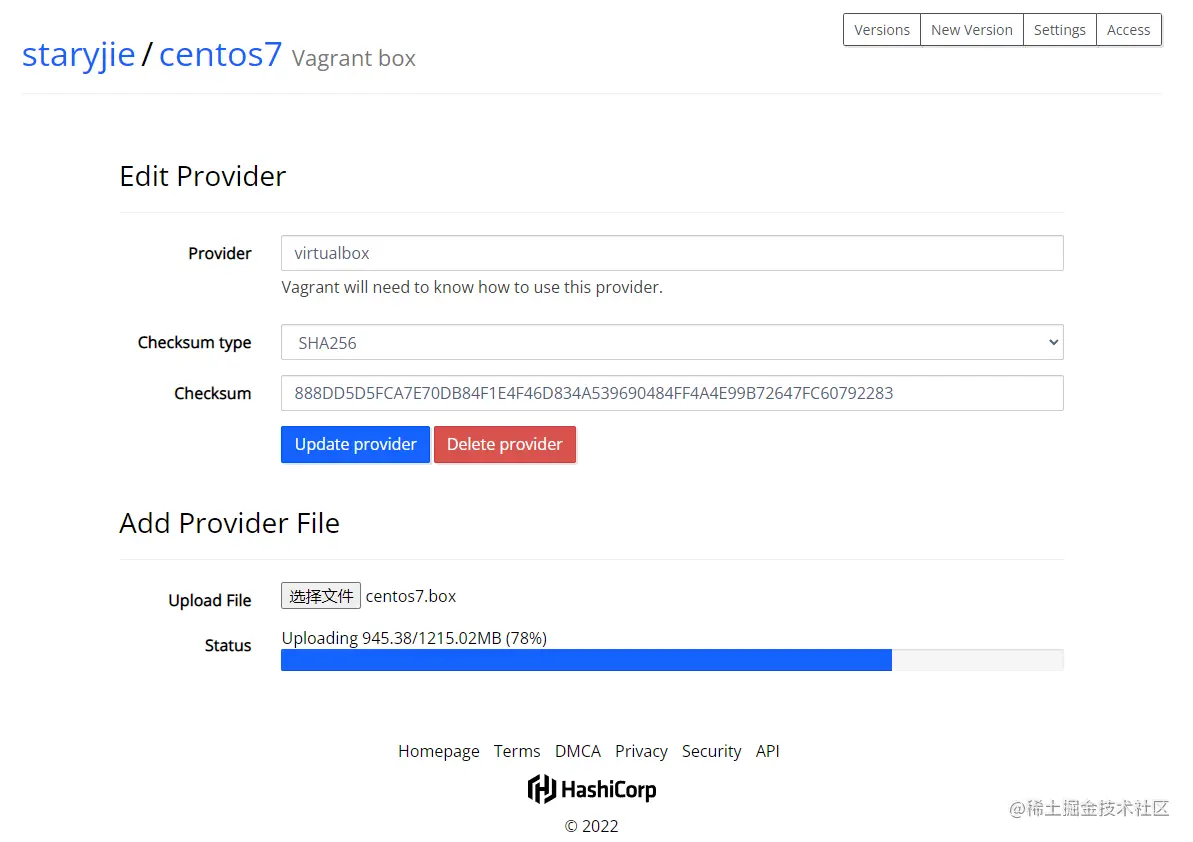Expand the Checksum type SHA256 dropdown

[672, 342]
